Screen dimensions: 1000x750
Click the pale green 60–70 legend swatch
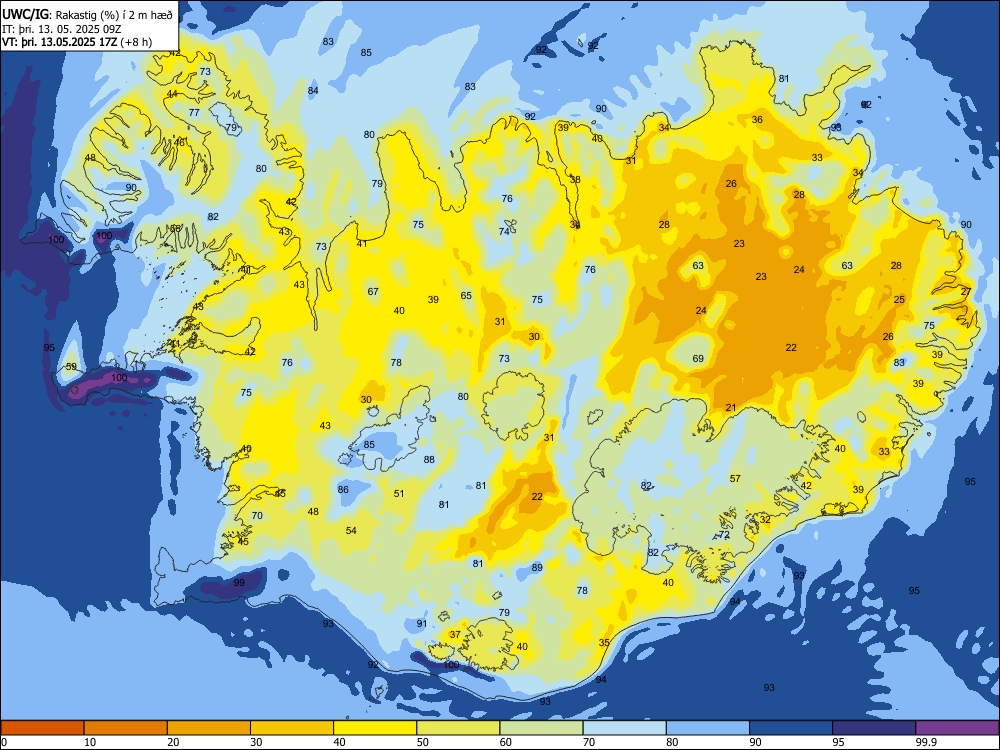(x=541, y=728)
